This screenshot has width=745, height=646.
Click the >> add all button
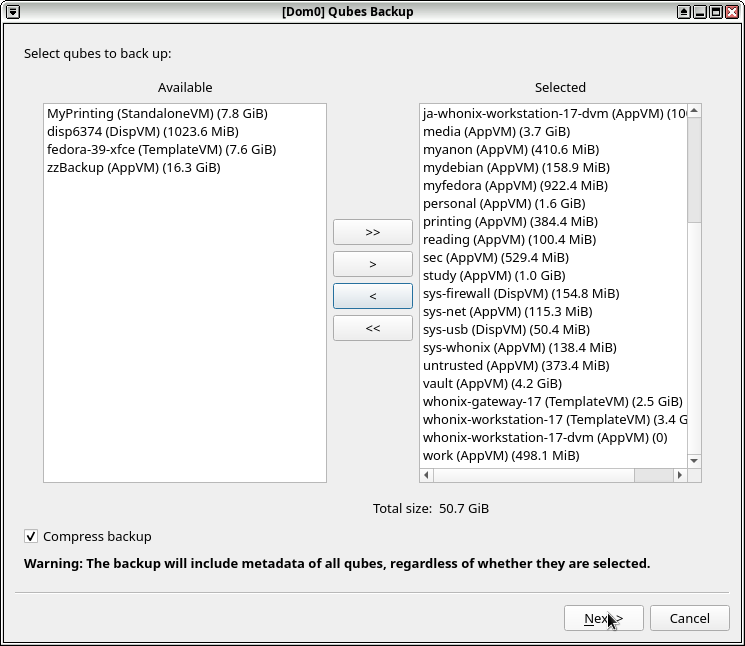[x=373, y=232]
